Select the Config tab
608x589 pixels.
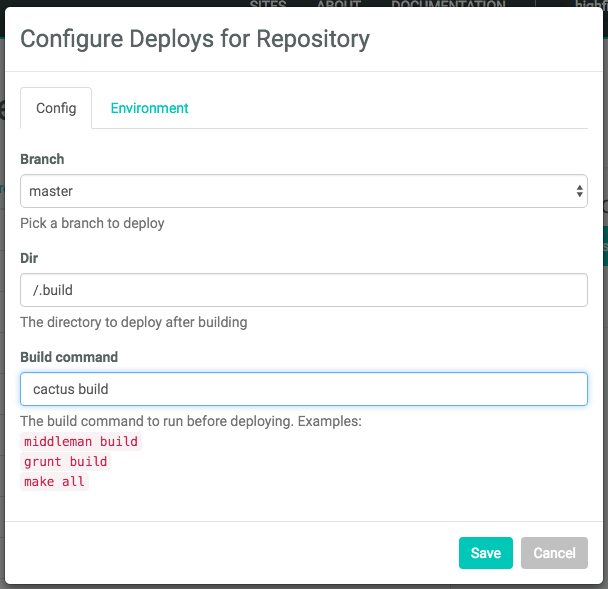[x=56, y=108]
